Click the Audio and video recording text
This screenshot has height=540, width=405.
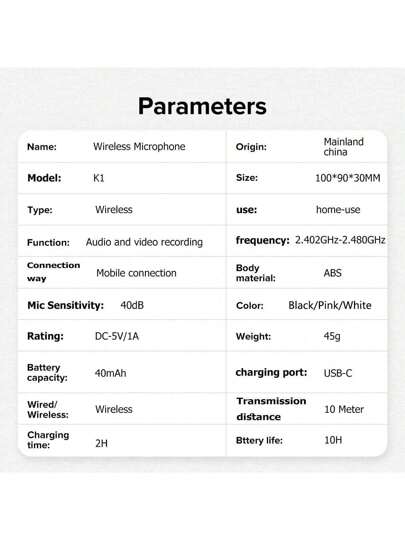coord(144,242)
